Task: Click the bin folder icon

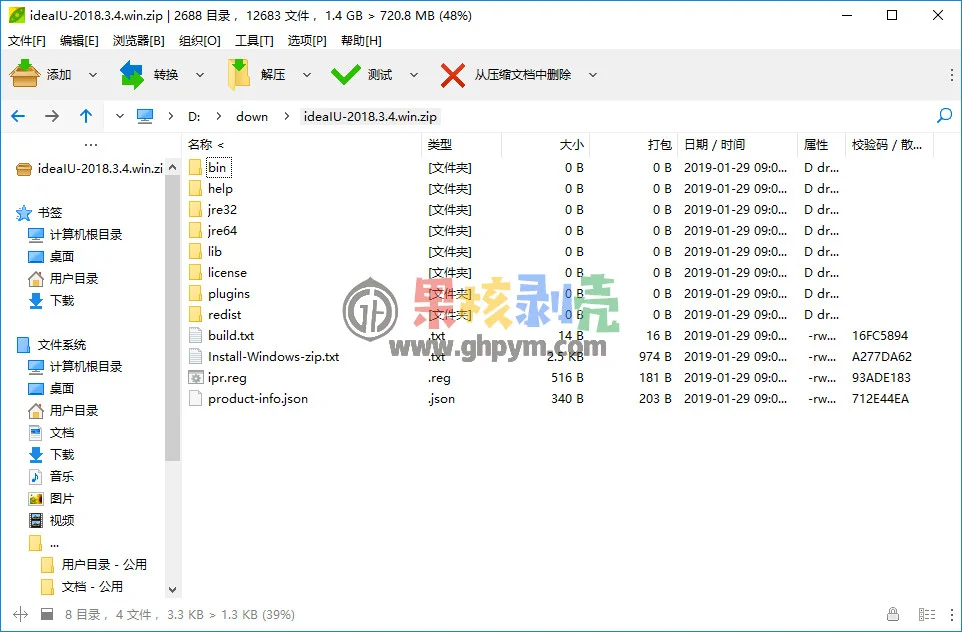Action: point(195,168)
